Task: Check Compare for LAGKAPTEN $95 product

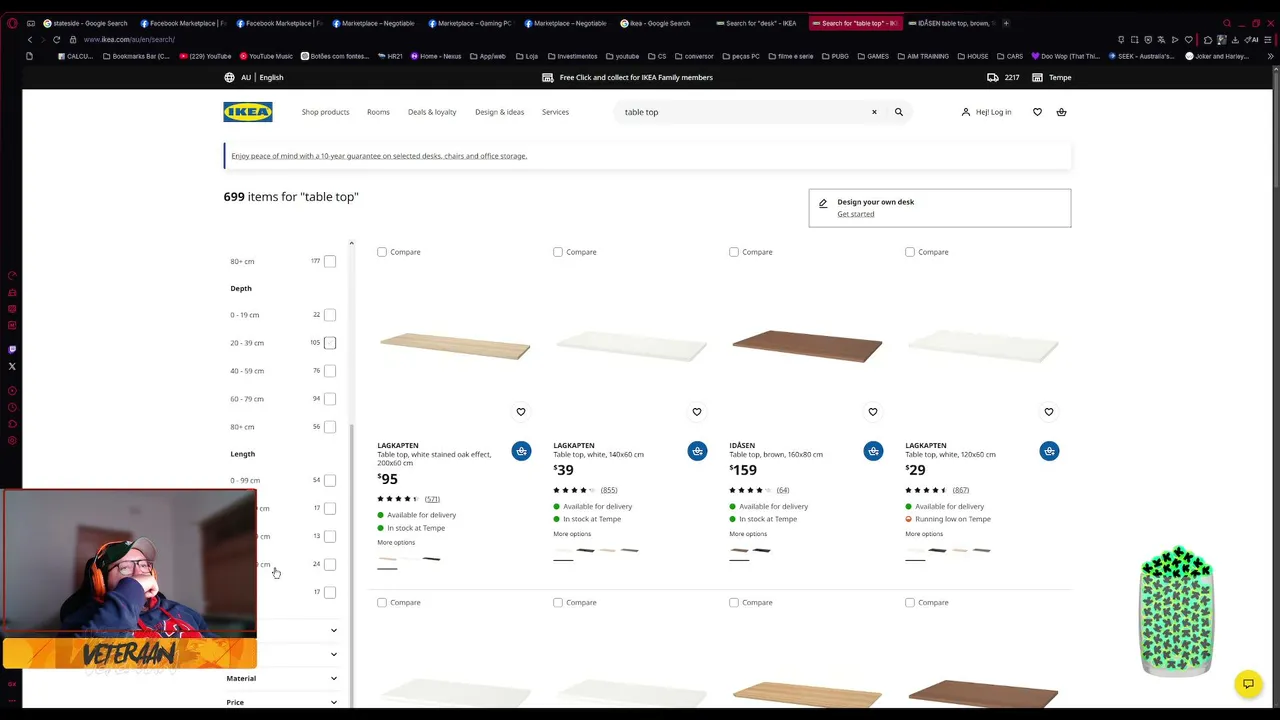Action: coord(382,252)
